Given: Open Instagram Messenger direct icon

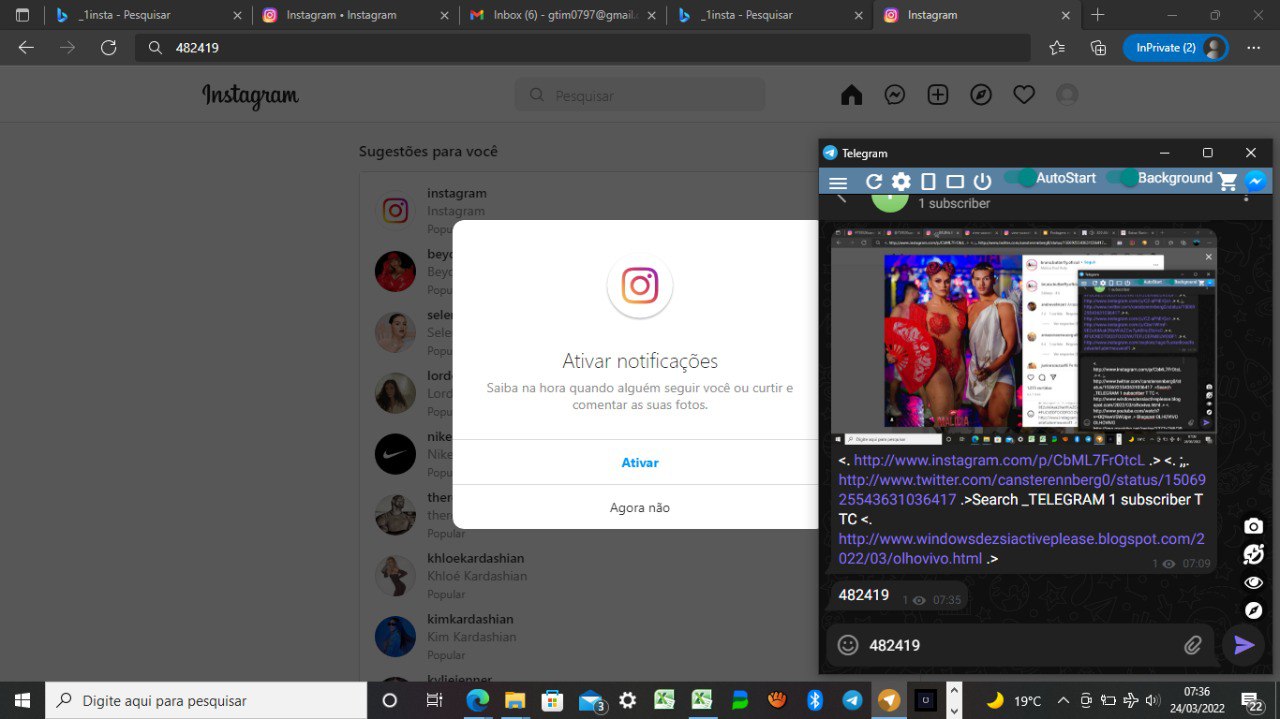Looking at the screenshot, I should pos(895,95).
